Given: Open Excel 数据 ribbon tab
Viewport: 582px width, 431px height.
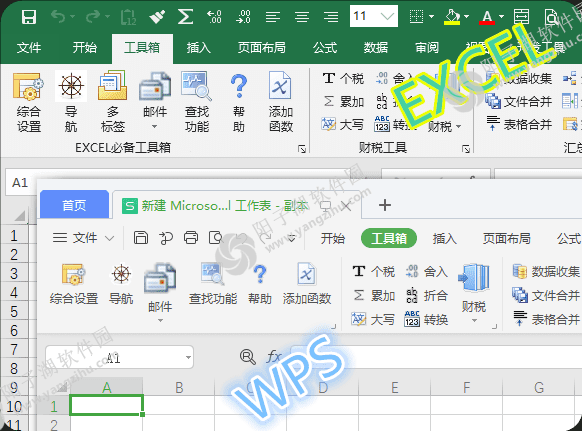Looking at the screenshot, I should pyautogui.click(x=376, y=48).
